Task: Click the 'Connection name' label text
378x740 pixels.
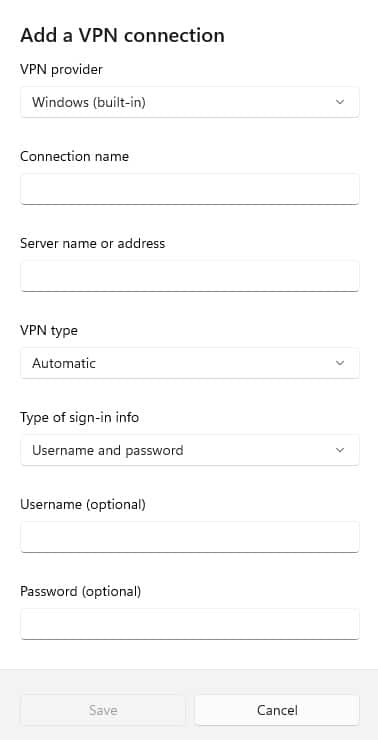Action: tap(75, 156)
